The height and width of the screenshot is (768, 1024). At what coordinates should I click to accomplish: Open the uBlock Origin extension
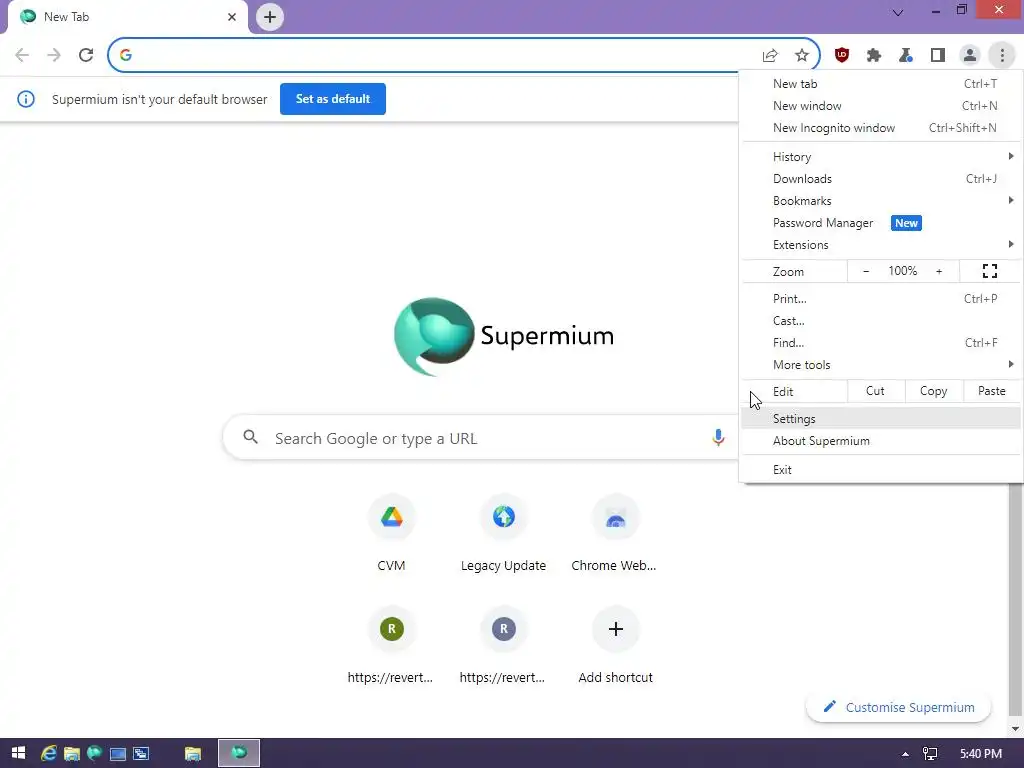pyautogui.click(x=842, y=56)
